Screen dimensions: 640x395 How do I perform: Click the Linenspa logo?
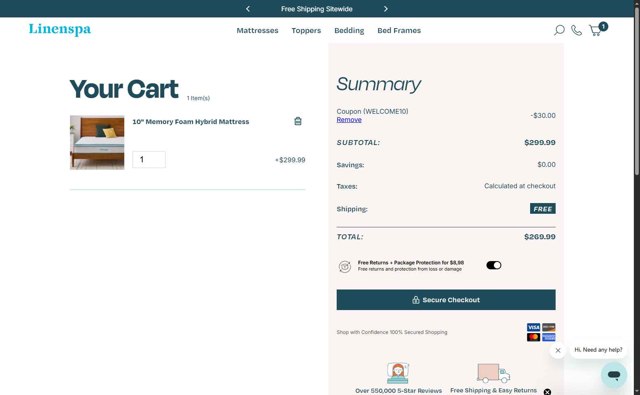click(60, 29)
